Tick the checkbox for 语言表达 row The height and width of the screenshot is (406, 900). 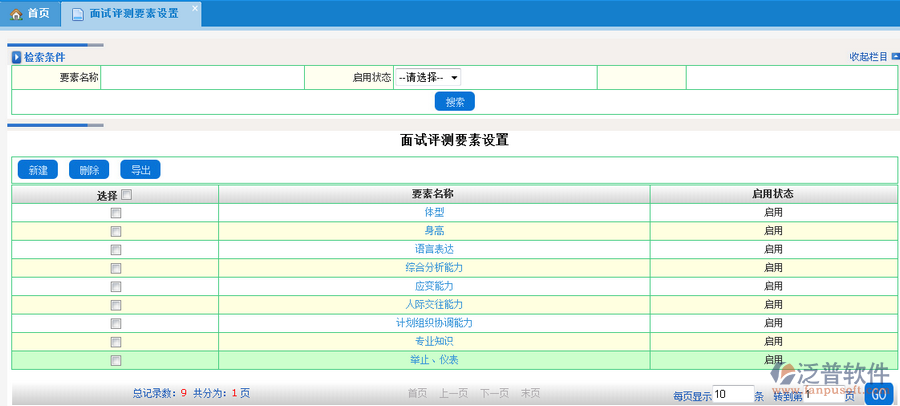115,249
